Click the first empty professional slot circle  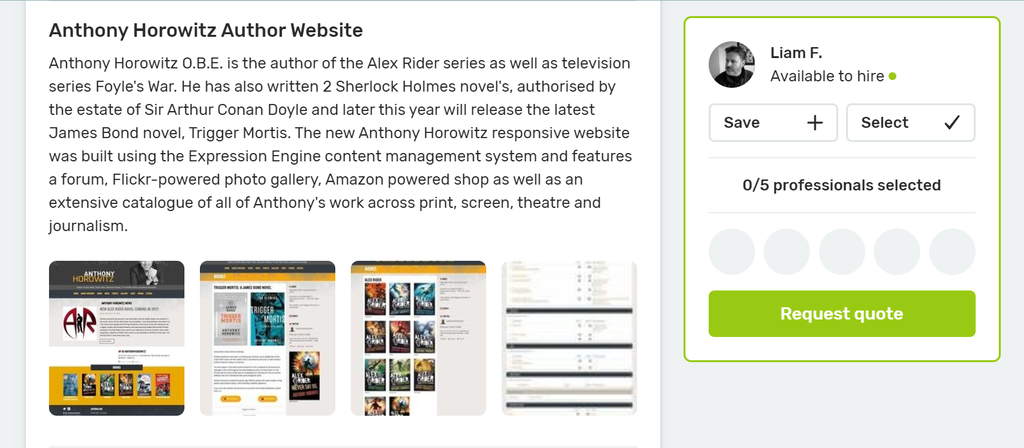pyautogui.click(x=732, y=251)
